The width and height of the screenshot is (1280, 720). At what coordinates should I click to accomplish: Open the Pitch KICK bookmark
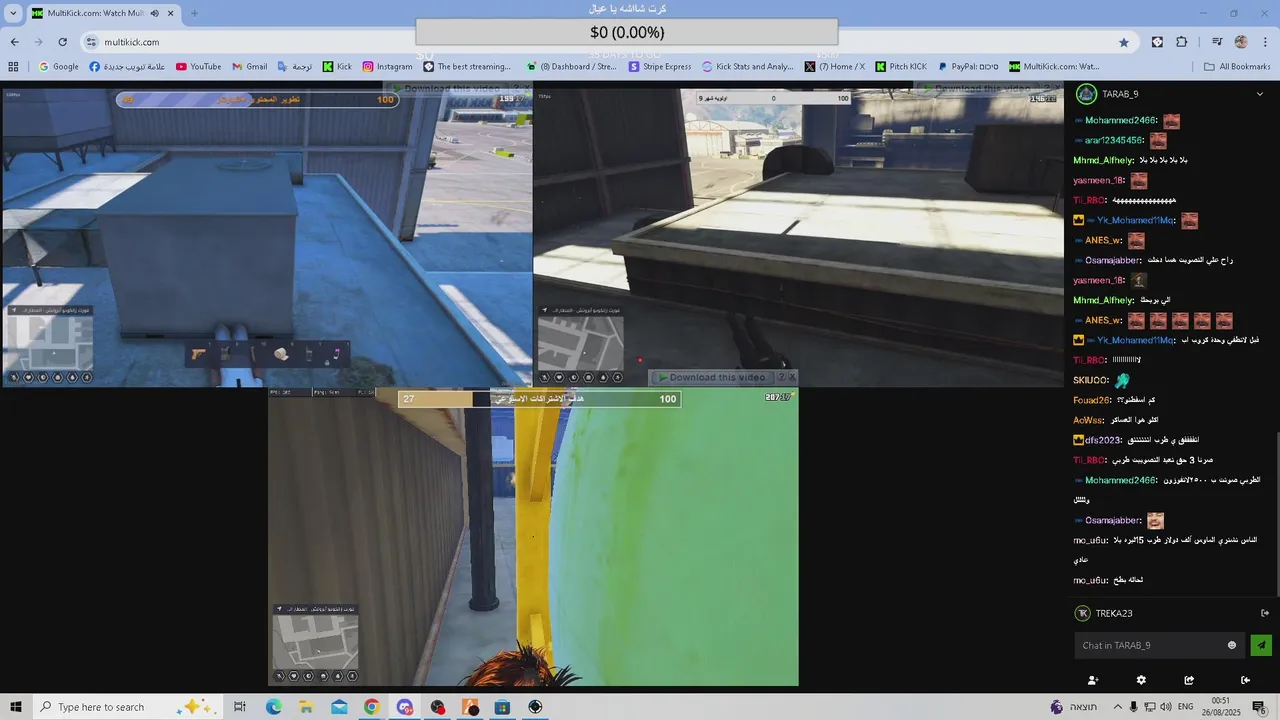coord(901,67)
